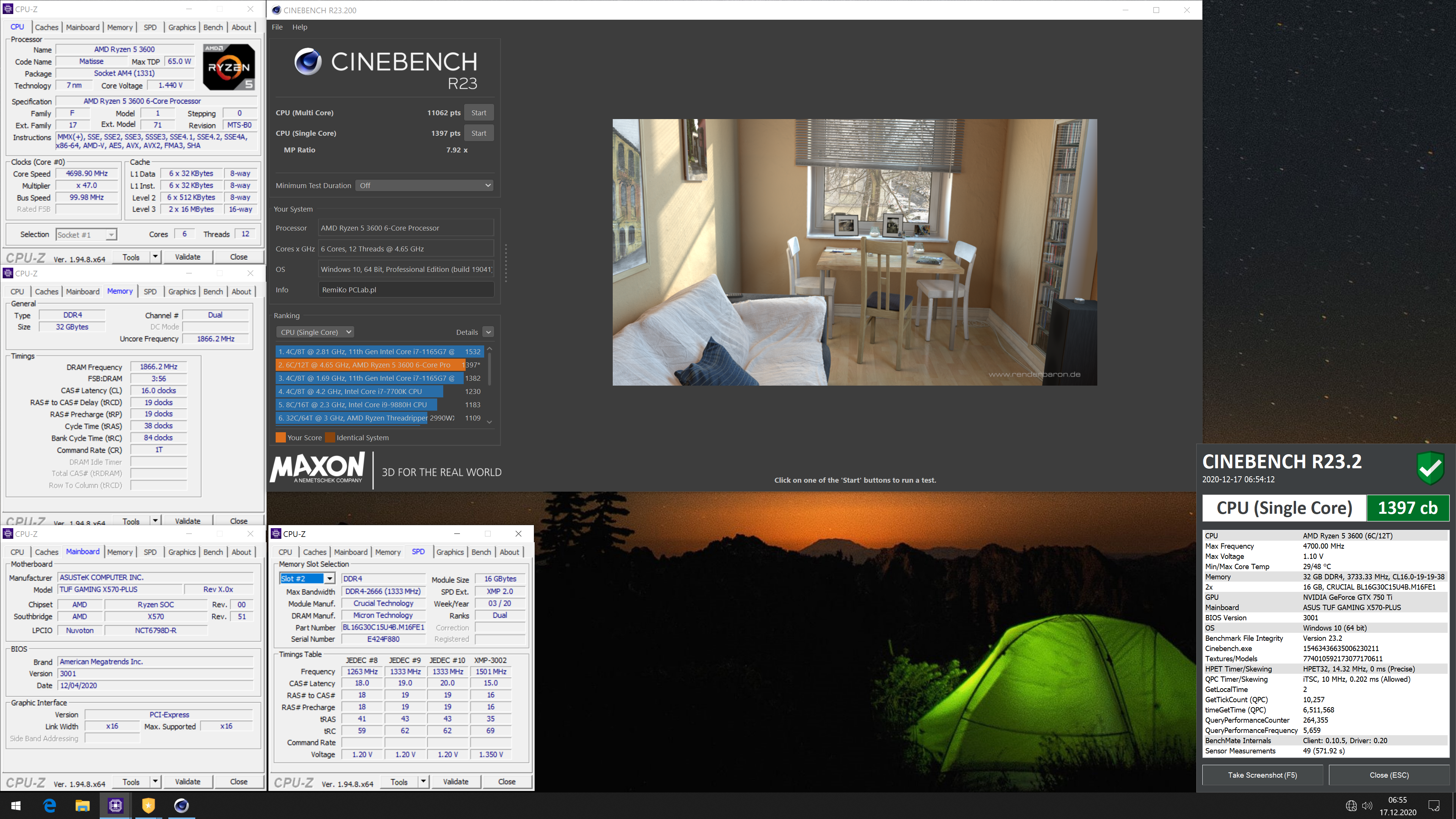Start the CPU Multi Core test
The width and height of the screenshot is (1456, 819).
coord(479,113)
